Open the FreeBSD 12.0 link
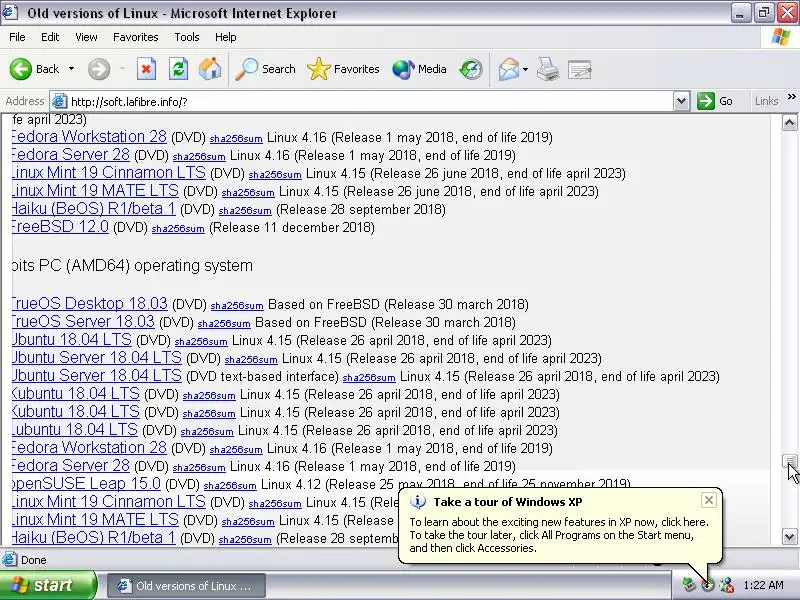The image size is (800, 600). coord(60,227)
